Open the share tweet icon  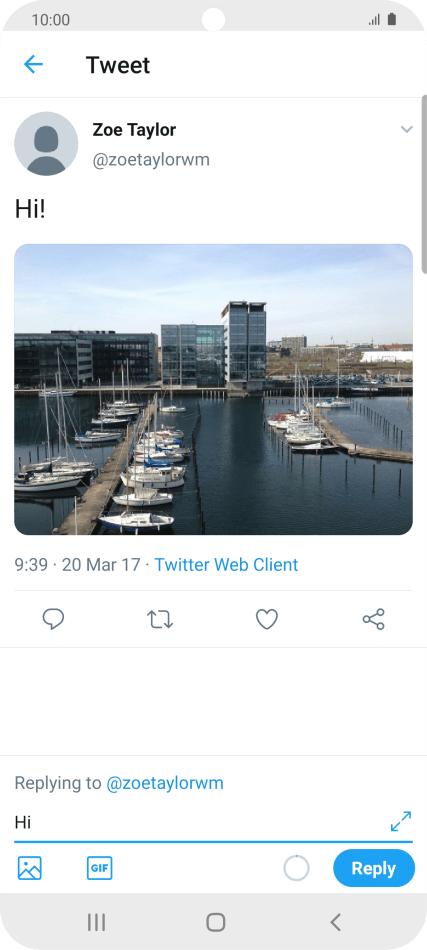[x=374, y=619]
